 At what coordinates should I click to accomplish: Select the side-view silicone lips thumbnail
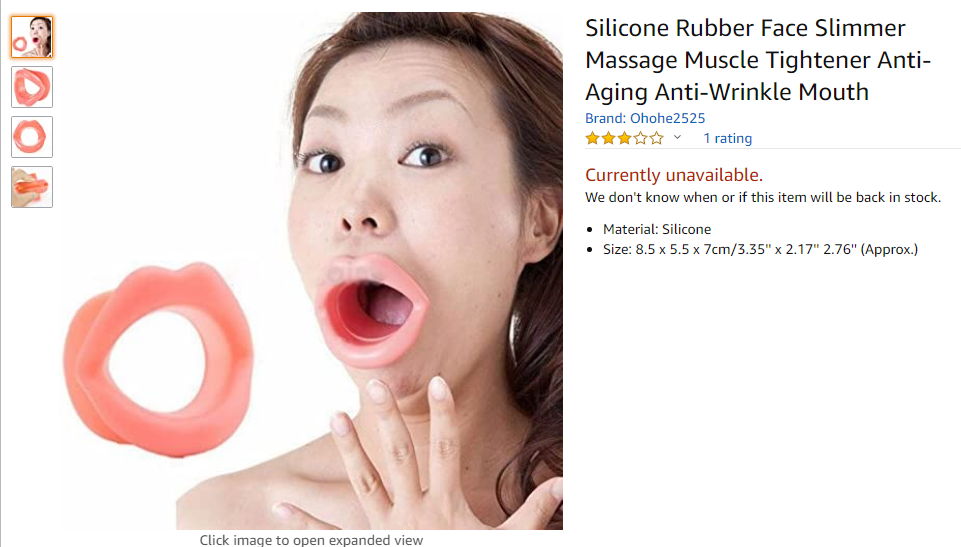tap(32, 87)
